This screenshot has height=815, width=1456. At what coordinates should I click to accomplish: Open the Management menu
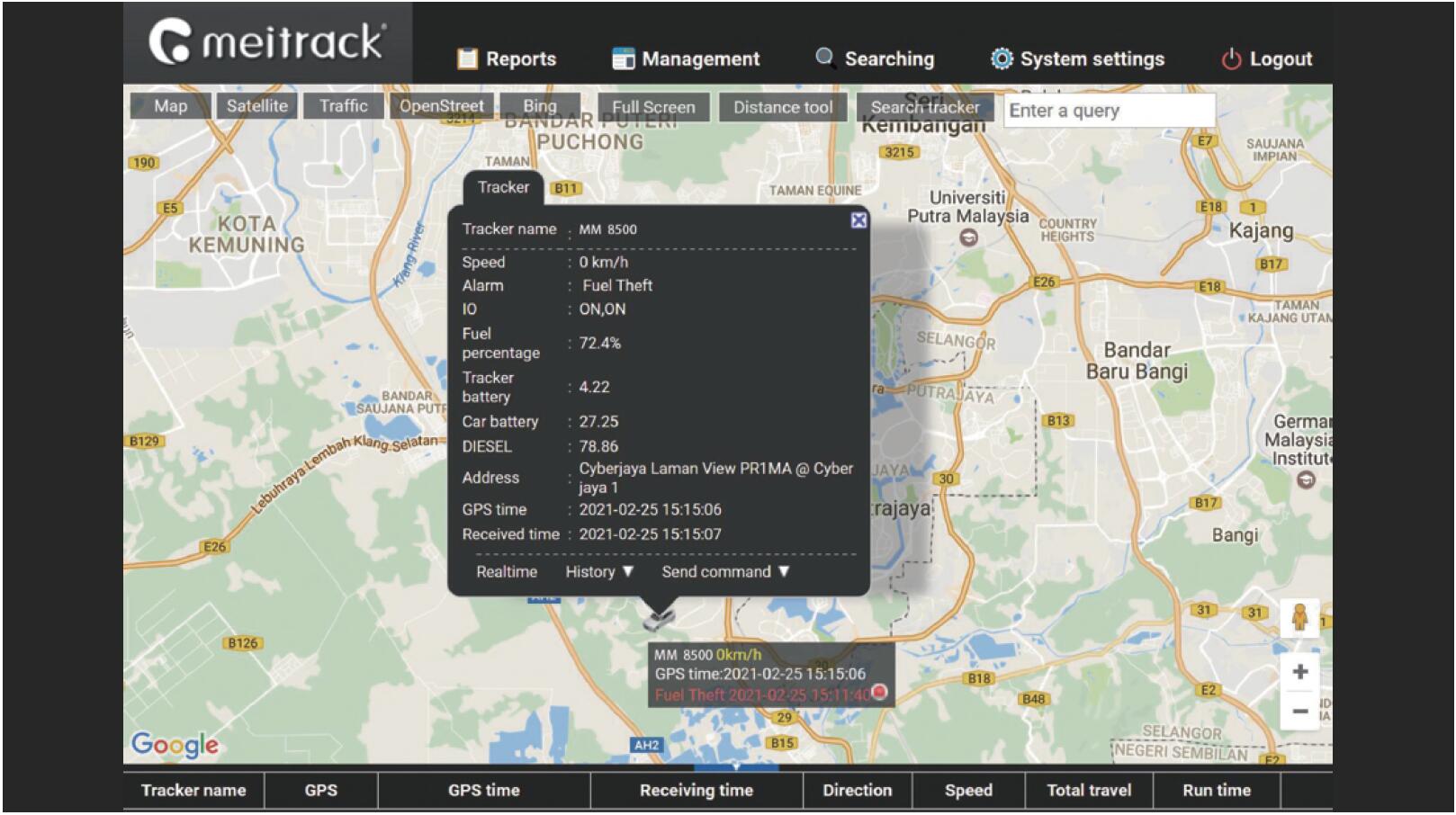pyautogui.click(x=686, y=59)
